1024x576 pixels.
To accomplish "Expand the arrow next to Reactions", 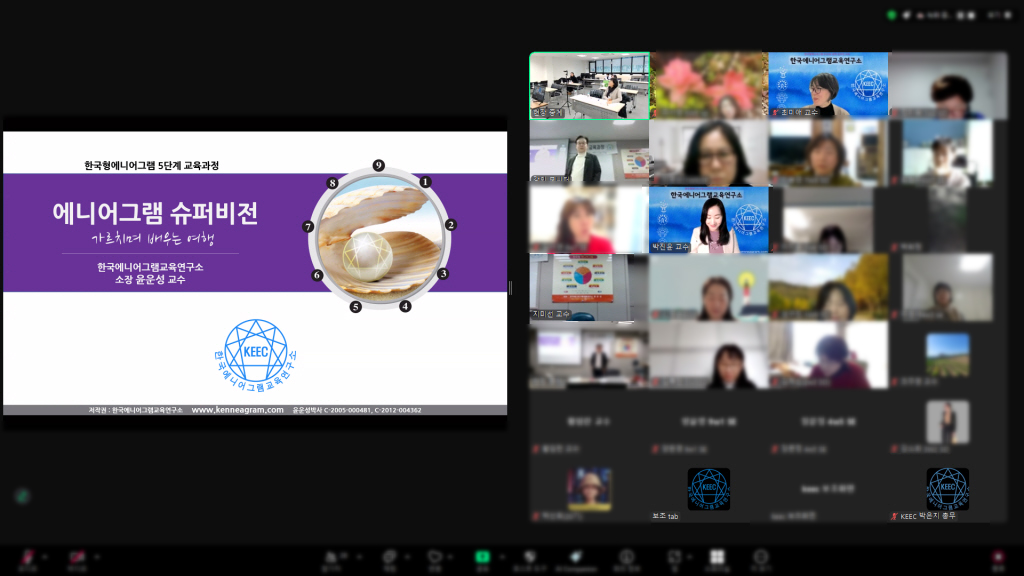I will [x=451, y=557].
